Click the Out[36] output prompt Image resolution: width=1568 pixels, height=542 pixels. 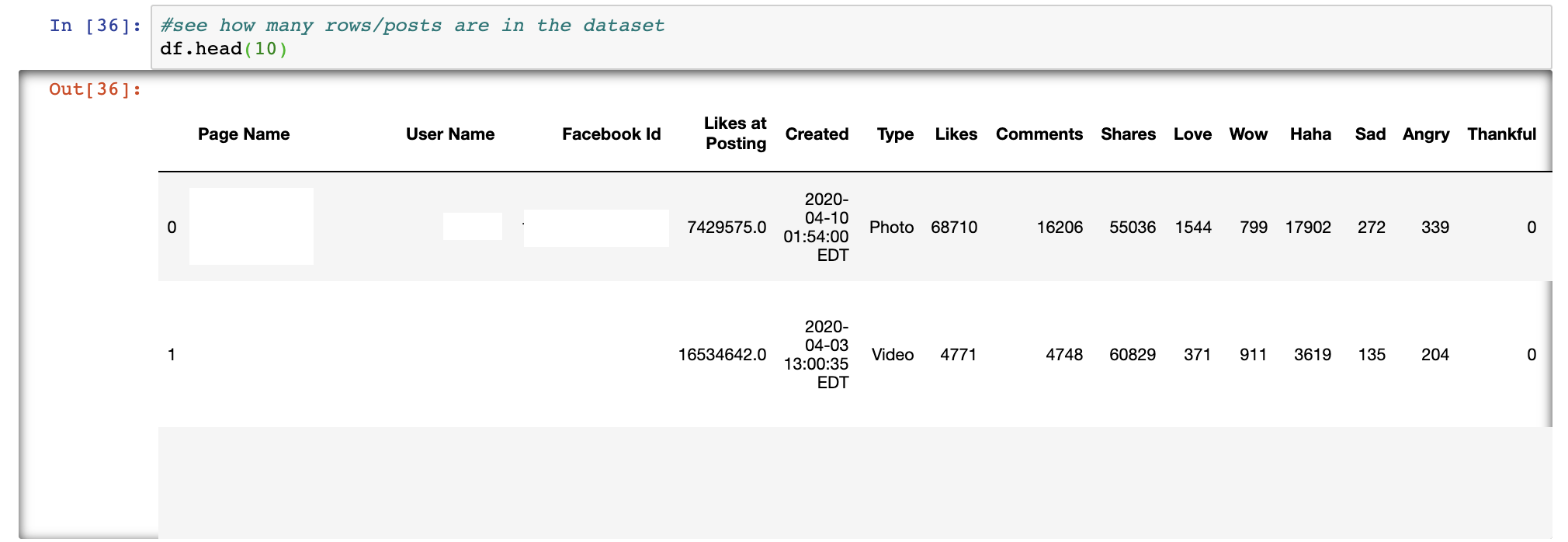click(95, 89)
